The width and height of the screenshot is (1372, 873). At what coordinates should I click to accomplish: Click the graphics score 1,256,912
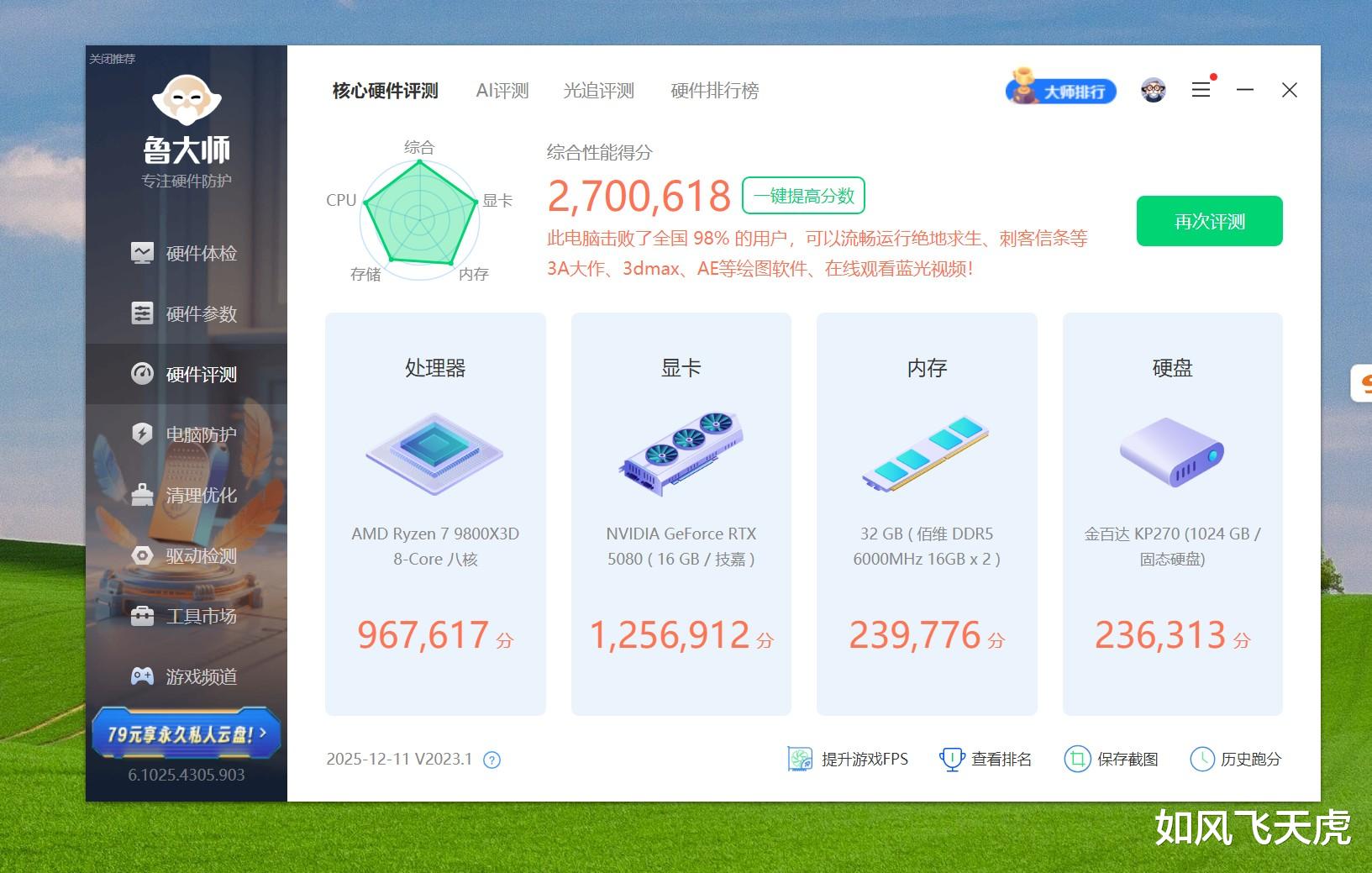(670, 635)
